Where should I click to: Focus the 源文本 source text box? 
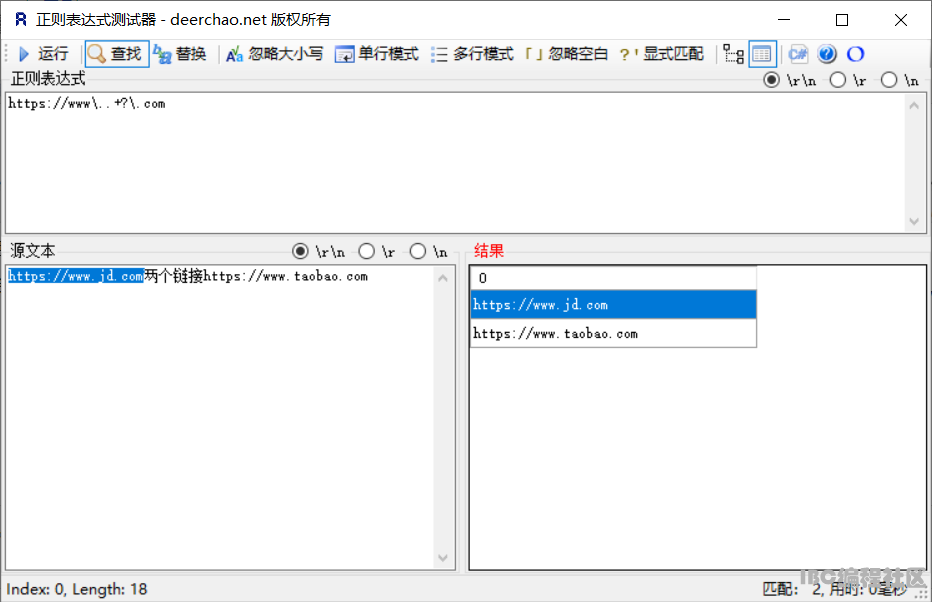point(221,417)
